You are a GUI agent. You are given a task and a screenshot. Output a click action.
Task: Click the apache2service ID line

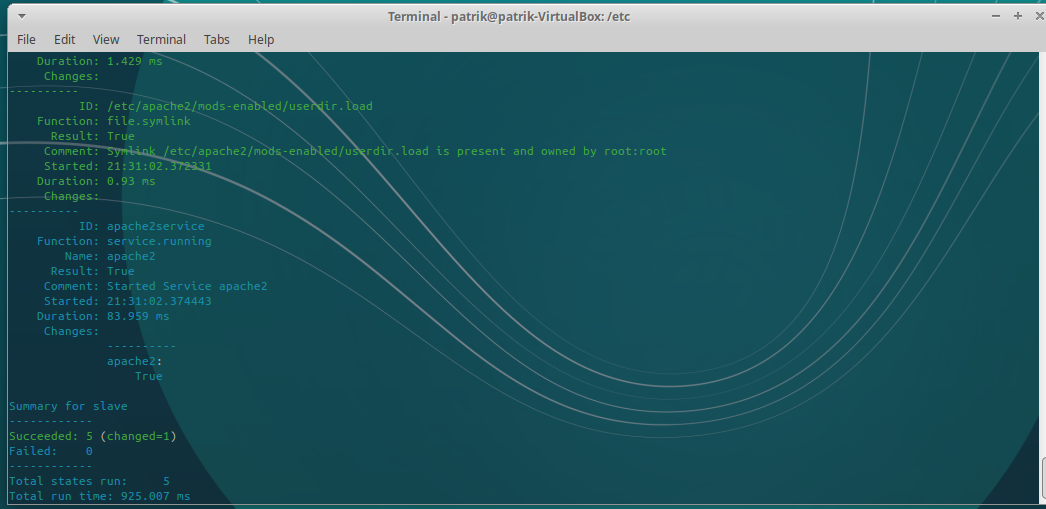(x=155, y=226)
